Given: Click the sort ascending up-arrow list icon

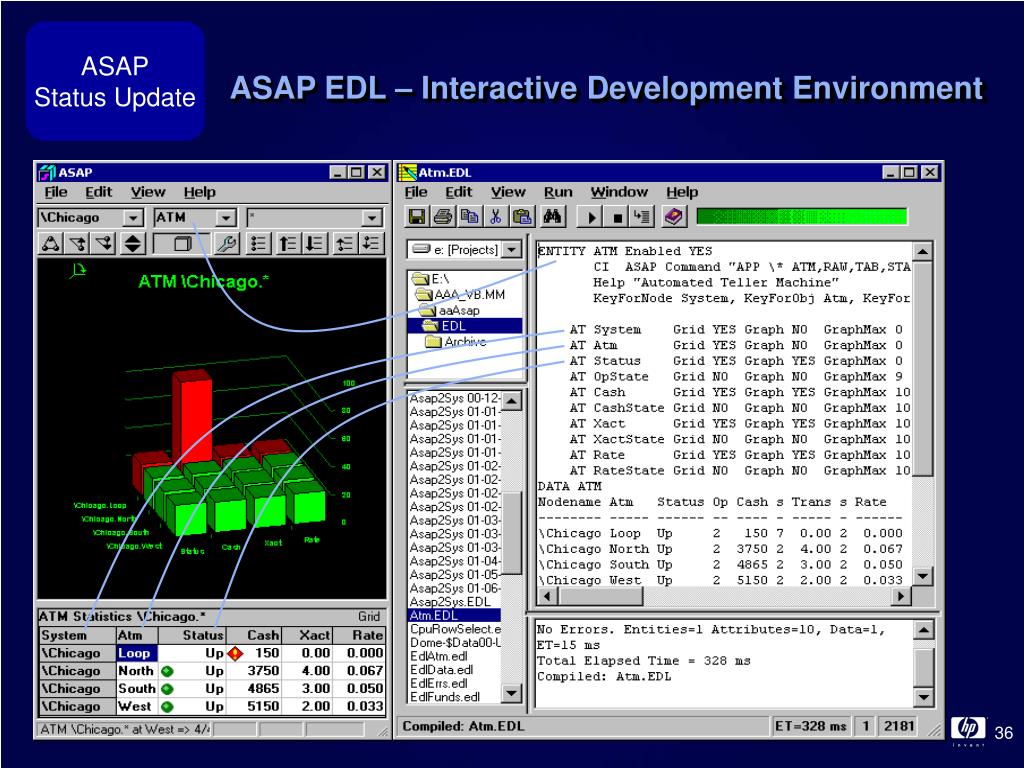Looking at the screenshot, I should pos(287,244).
